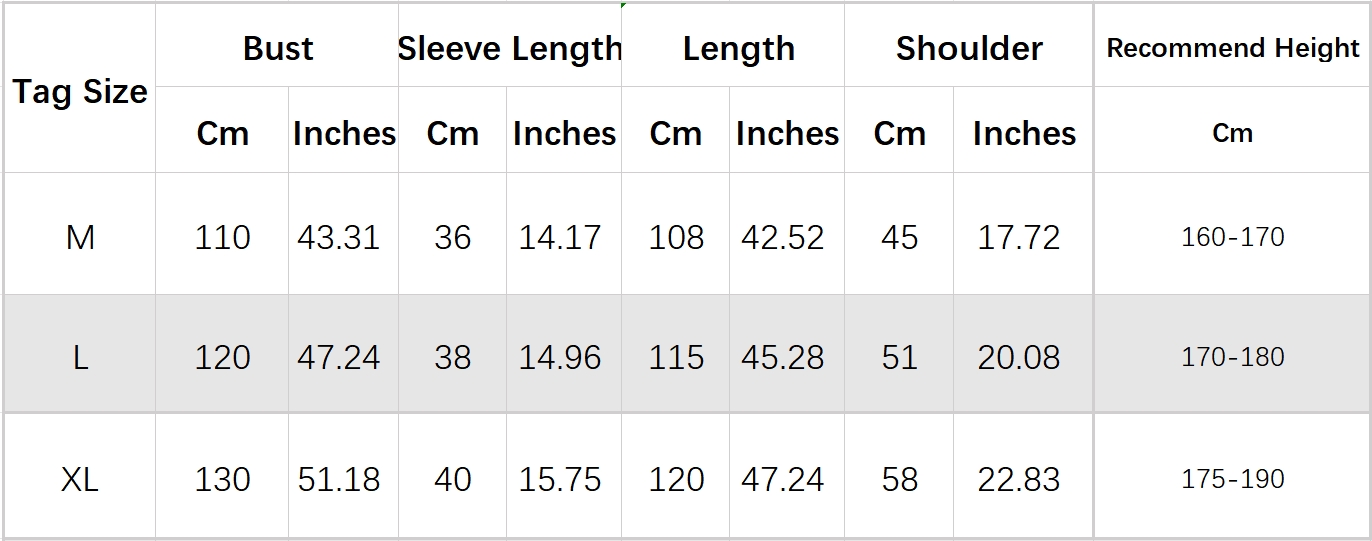Click sleeve length cell showing 14.96

coord(560,358)
